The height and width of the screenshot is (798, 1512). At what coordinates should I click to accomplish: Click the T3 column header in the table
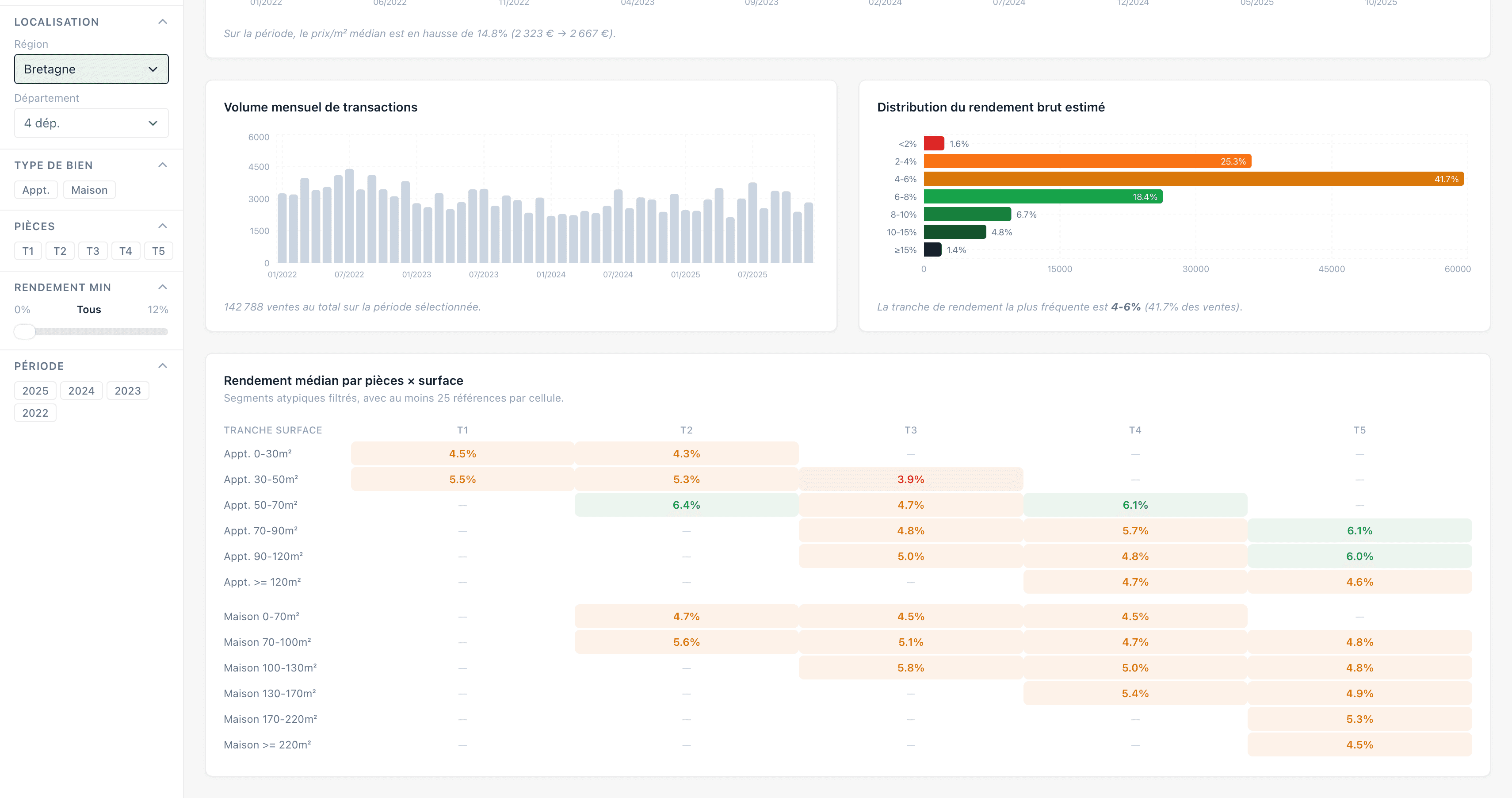click(910, 430)
